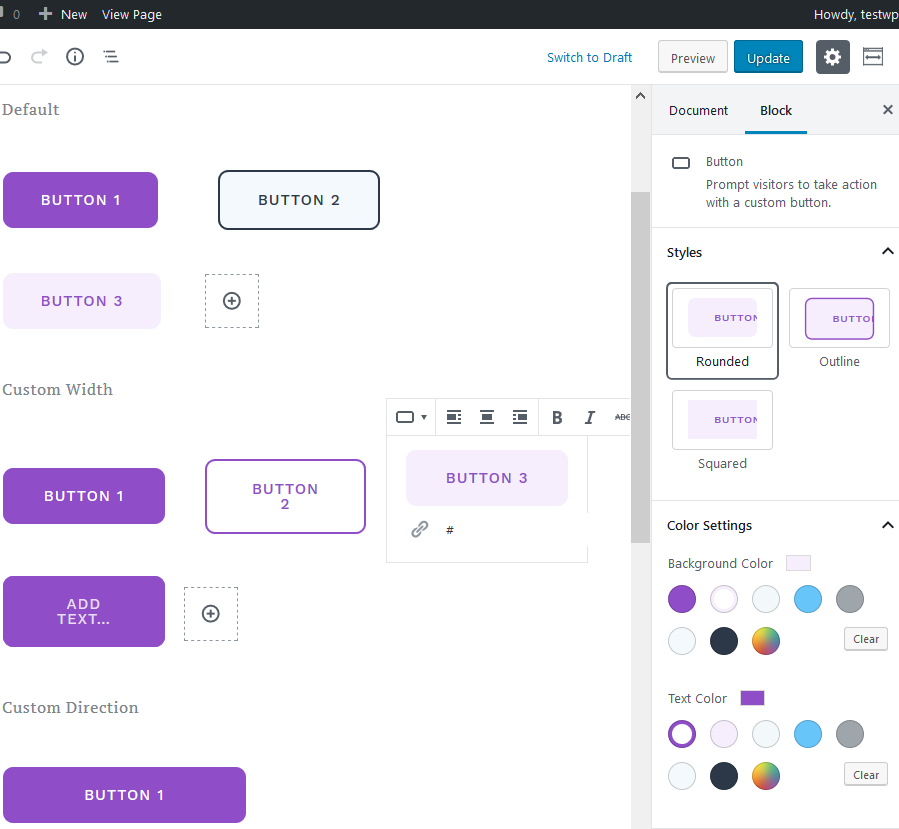Click the content structure info icon
Image resolution: width=899 pixels, height=829 pixels.
coord(75,57)
